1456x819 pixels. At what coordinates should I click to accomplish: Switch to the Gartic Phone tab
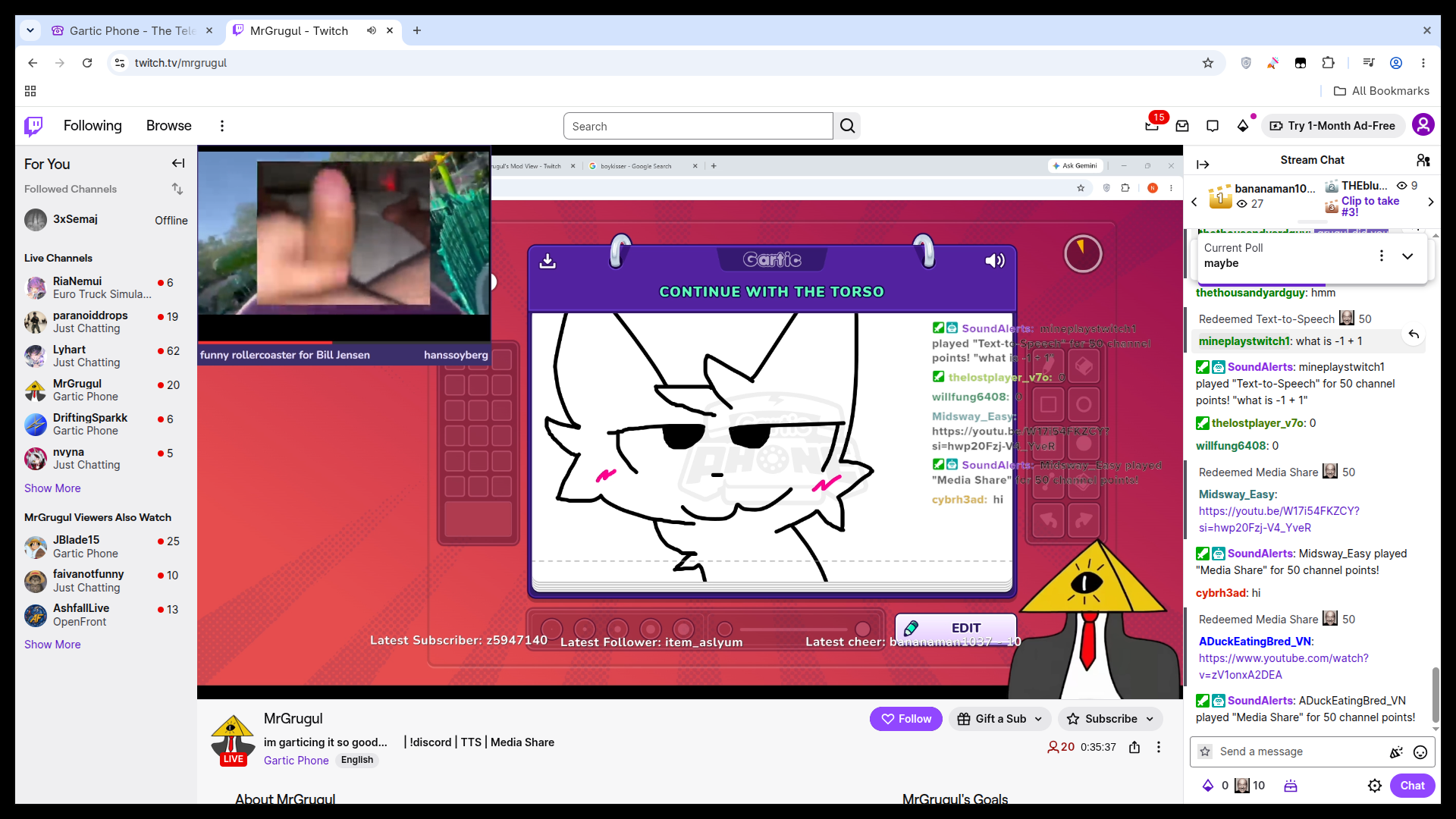click(132, 30)
